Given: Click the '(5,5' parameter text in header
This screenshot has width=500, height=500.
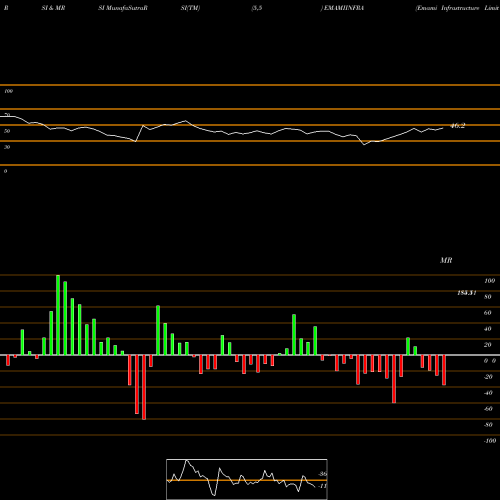Looking at the screenshot, I should click(257, 8).
